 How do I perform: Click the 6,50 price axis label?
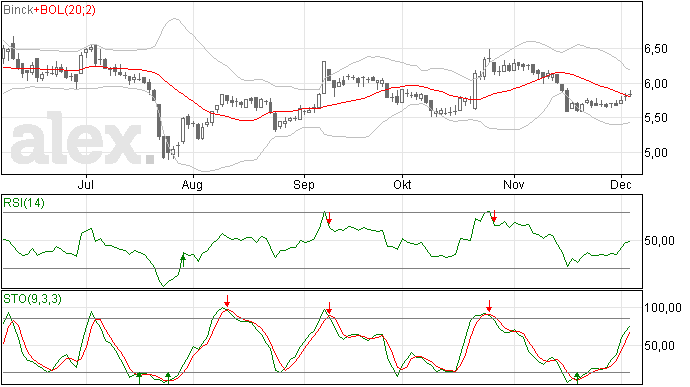click(x=656, y=49)
